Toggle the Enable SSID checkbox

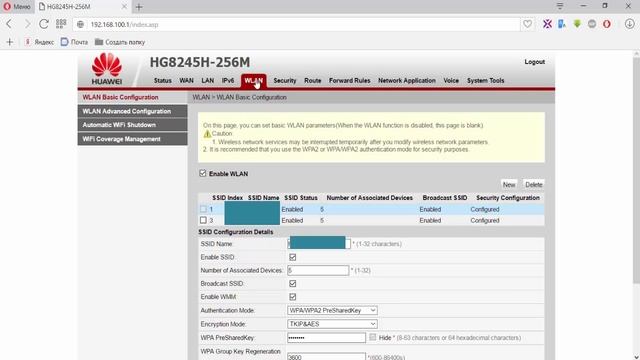tap(293, 257)
